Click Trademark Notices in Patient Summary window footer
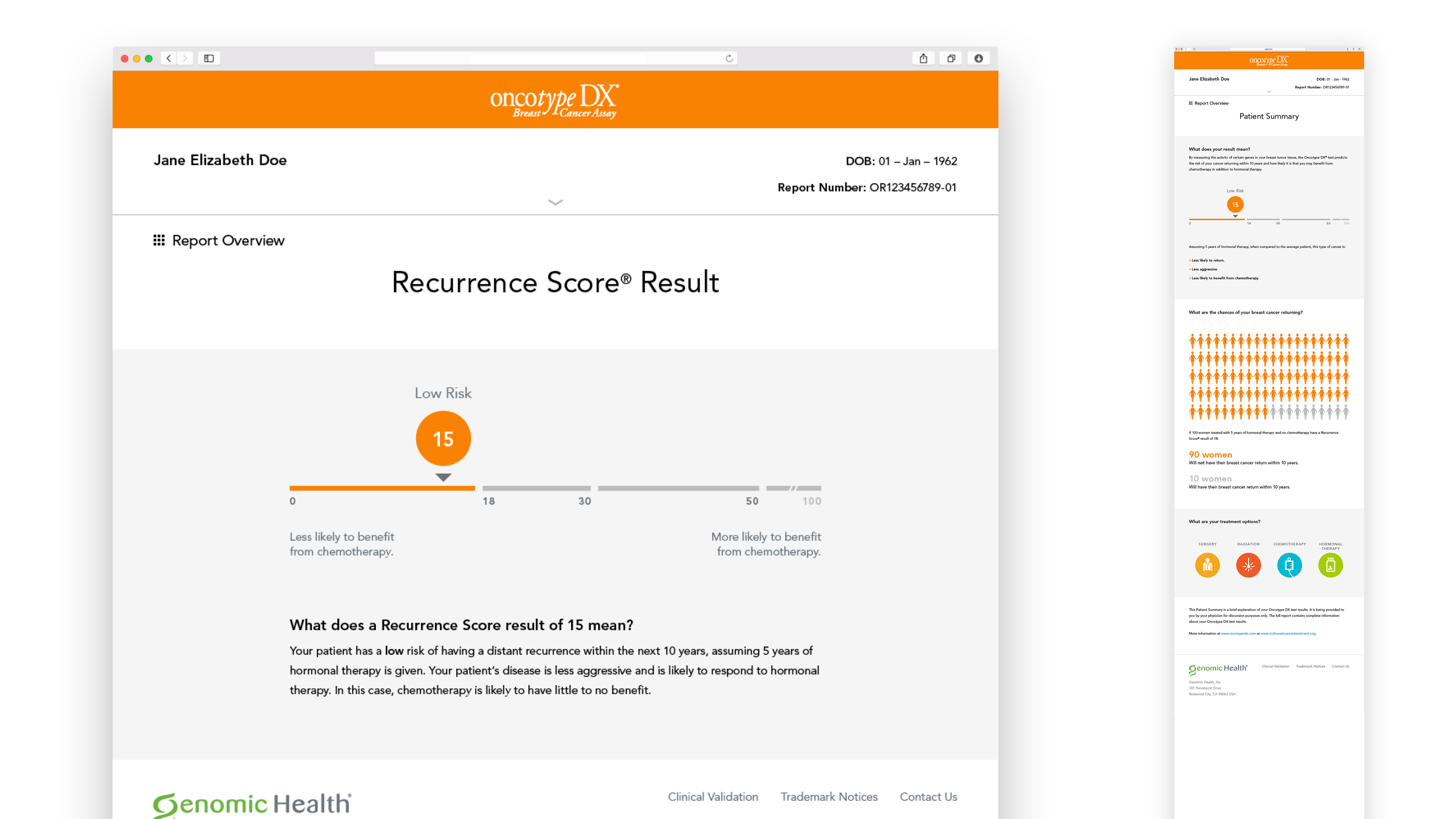 (x=1310, y=667)
